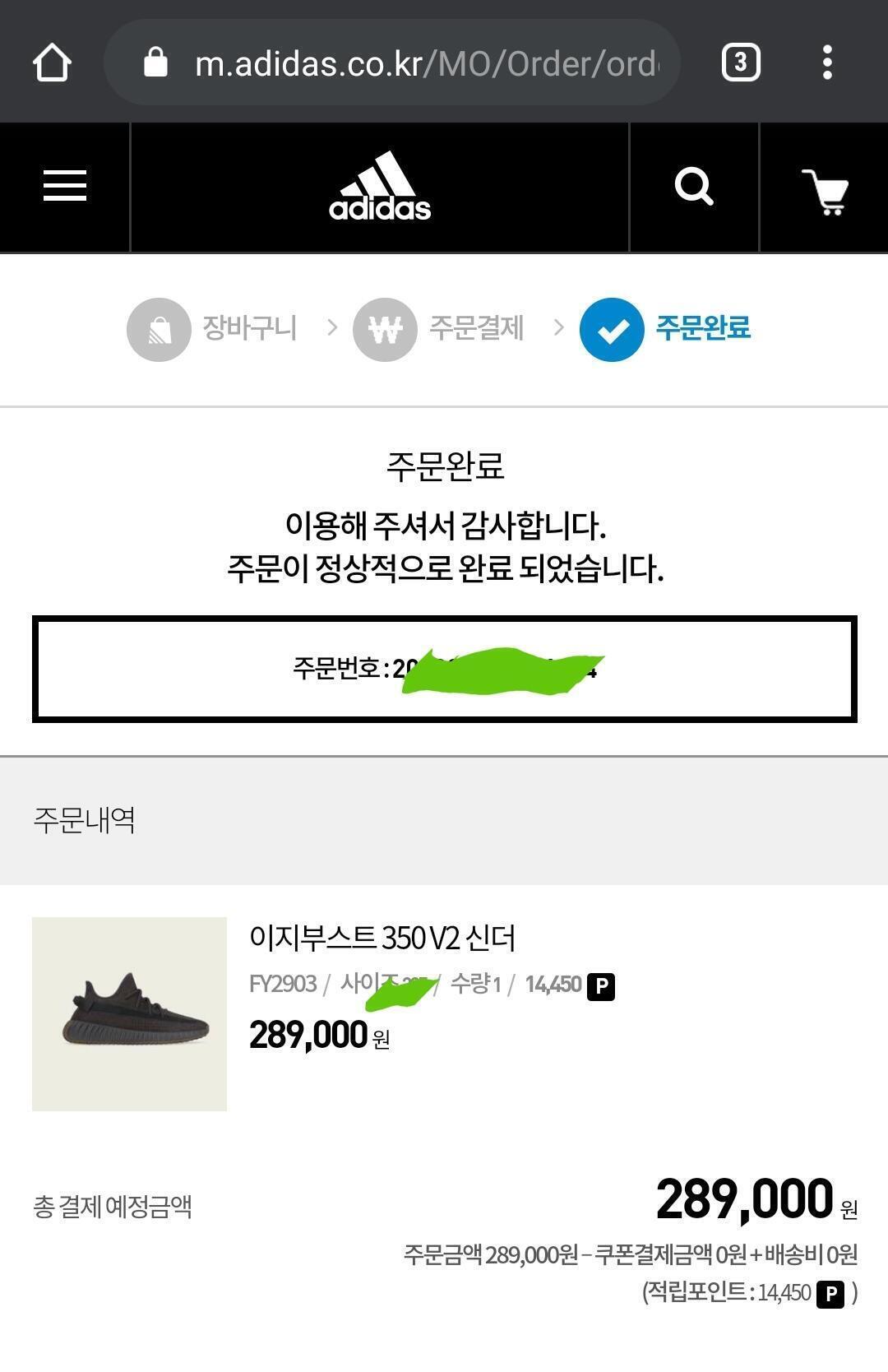Open the shopping cart icon
The image size is (888, 1372).
825,192
